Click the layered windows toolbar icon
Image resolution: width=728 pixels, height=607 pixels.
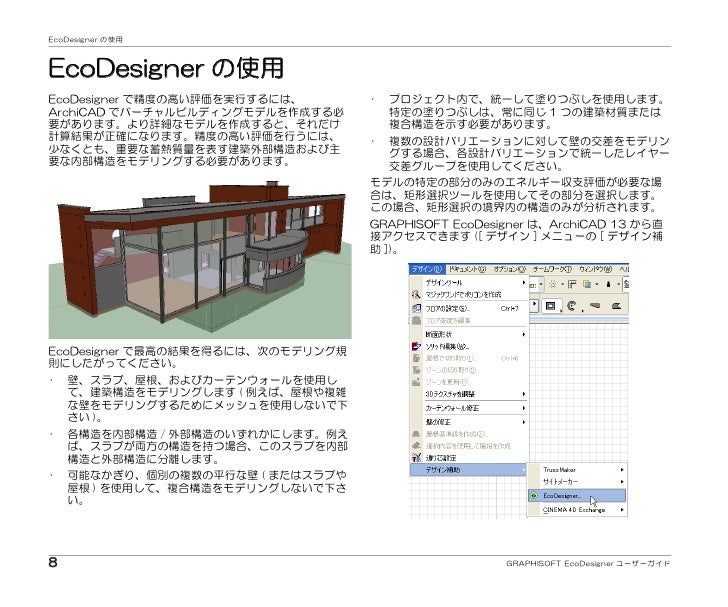pyautogui.click(x=587, y=284)
